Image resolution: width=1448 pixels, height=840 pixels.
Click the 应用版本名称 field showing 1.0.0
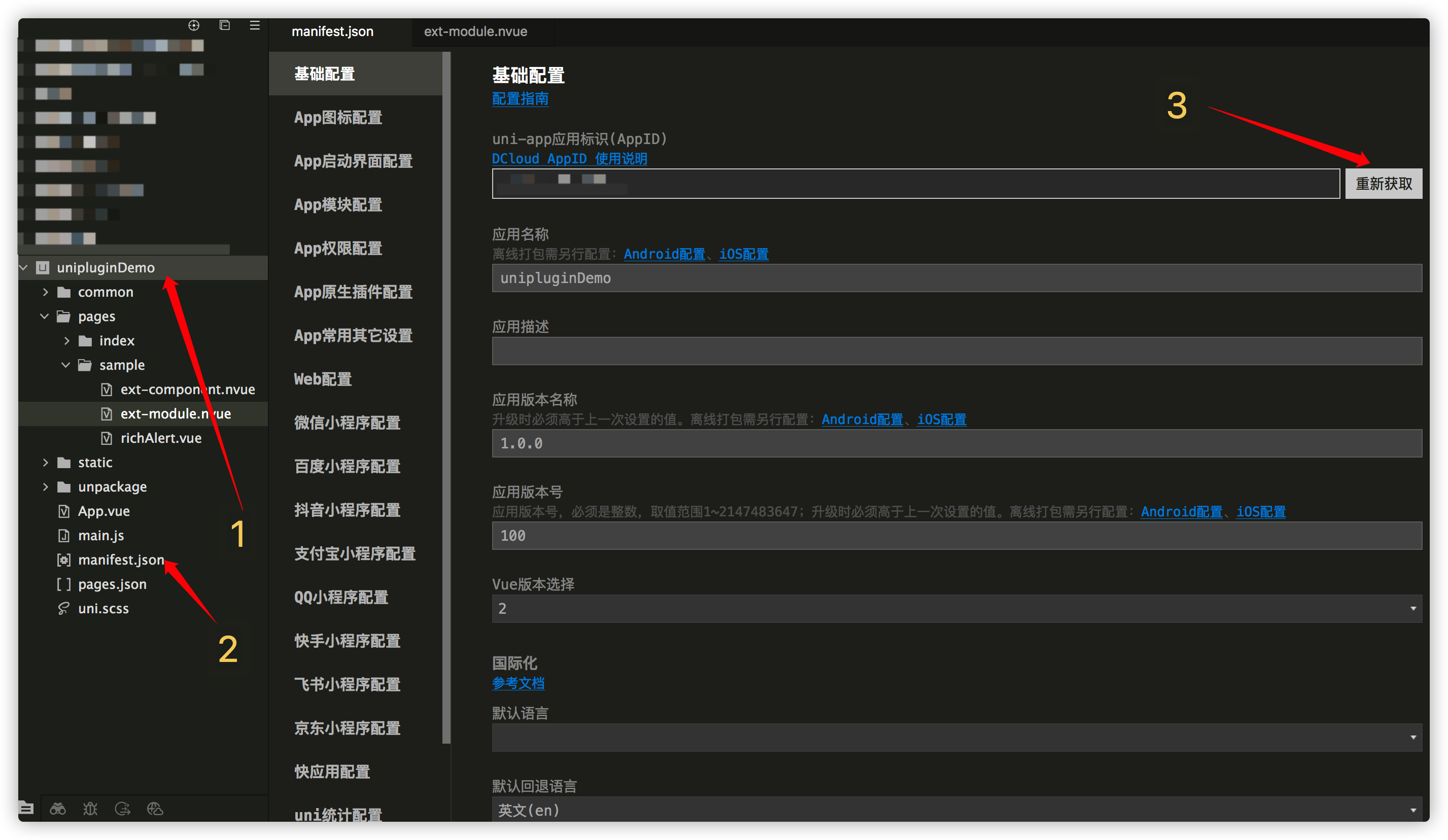point(957,443)
